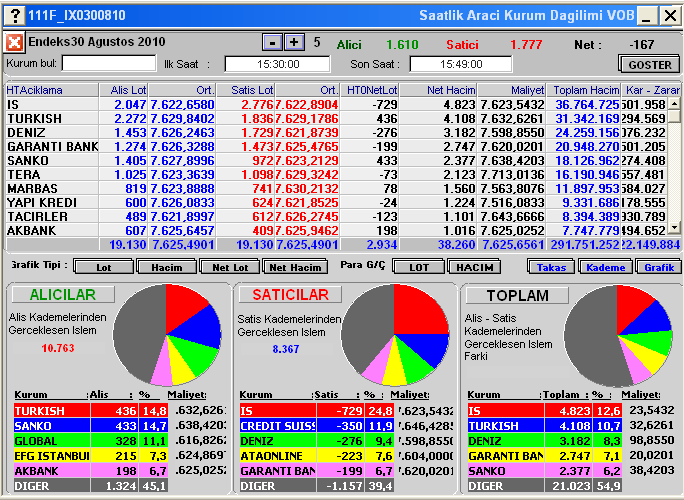Click the TOPLAM pie chart
684x500 pixels.
(618, 336)
